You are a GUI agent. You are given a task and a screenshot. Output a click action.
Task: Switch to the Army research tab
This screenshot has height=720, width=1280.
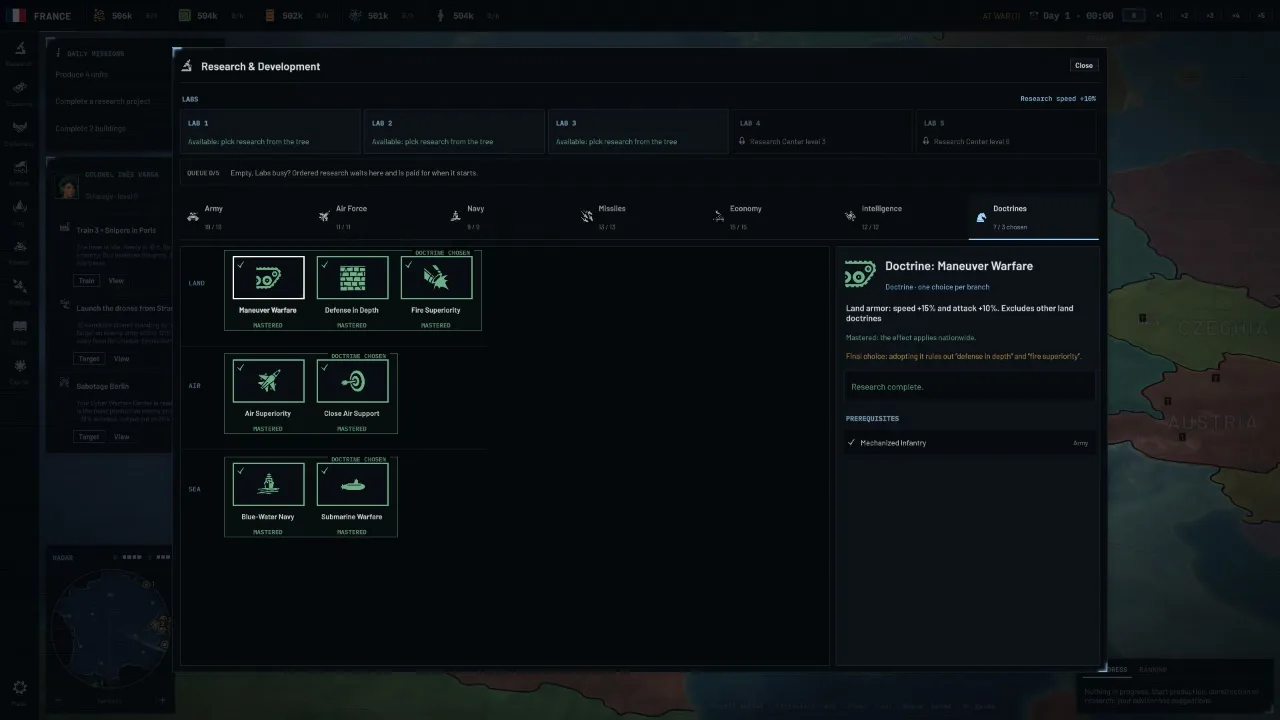click(246, 216)
